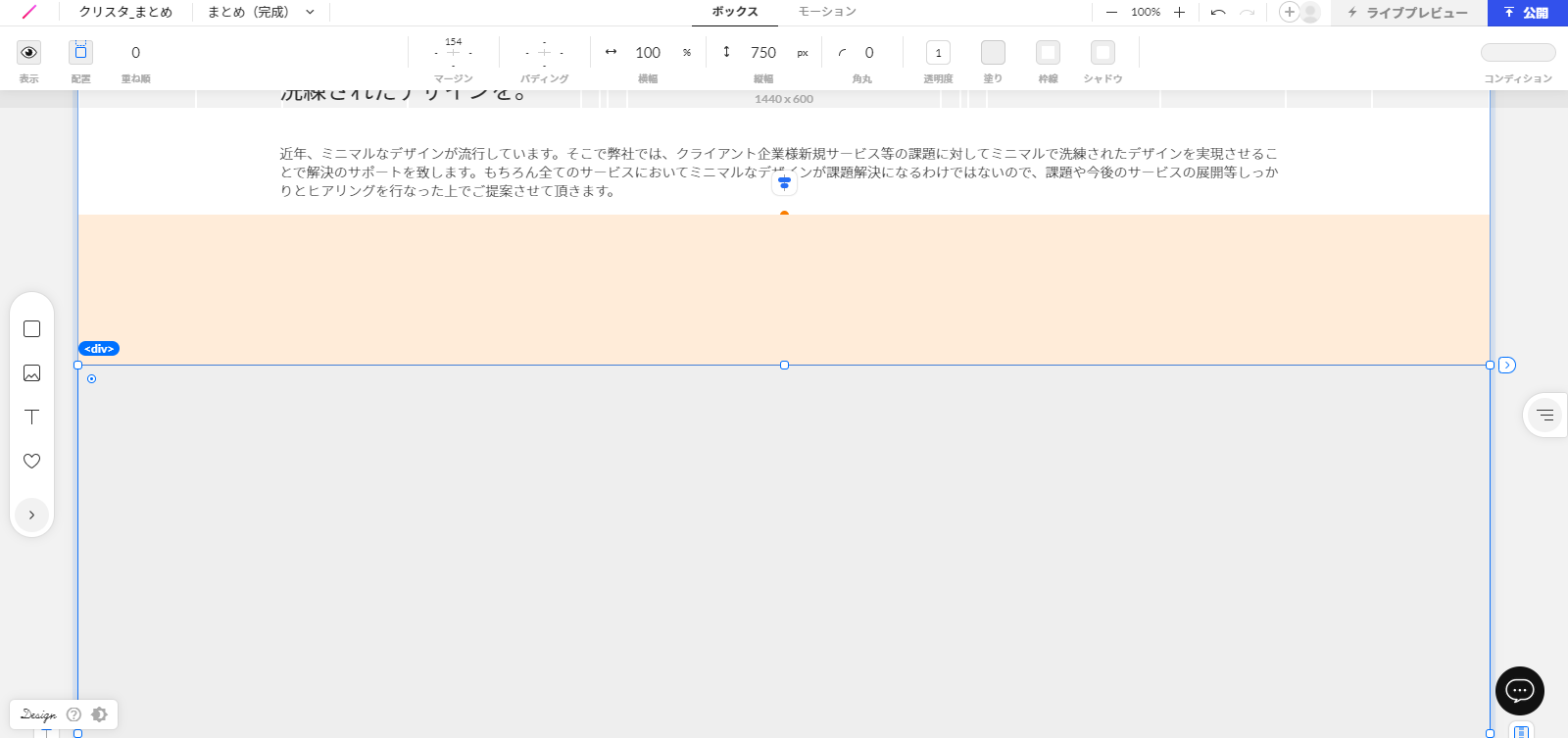The image size is (1568, 738).
Task: Zoom in with the plus button
Action: point(1179,12)
